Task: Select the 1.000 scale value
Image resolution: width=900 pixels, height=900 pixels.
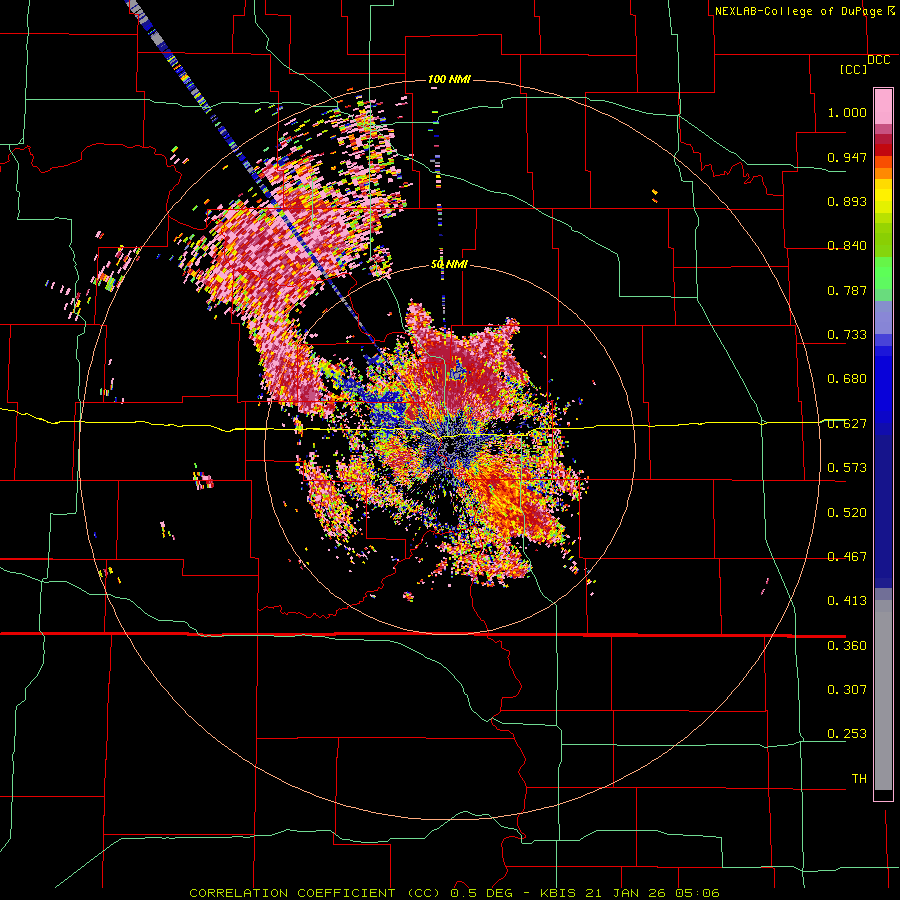Action: (x=847, y=112)
